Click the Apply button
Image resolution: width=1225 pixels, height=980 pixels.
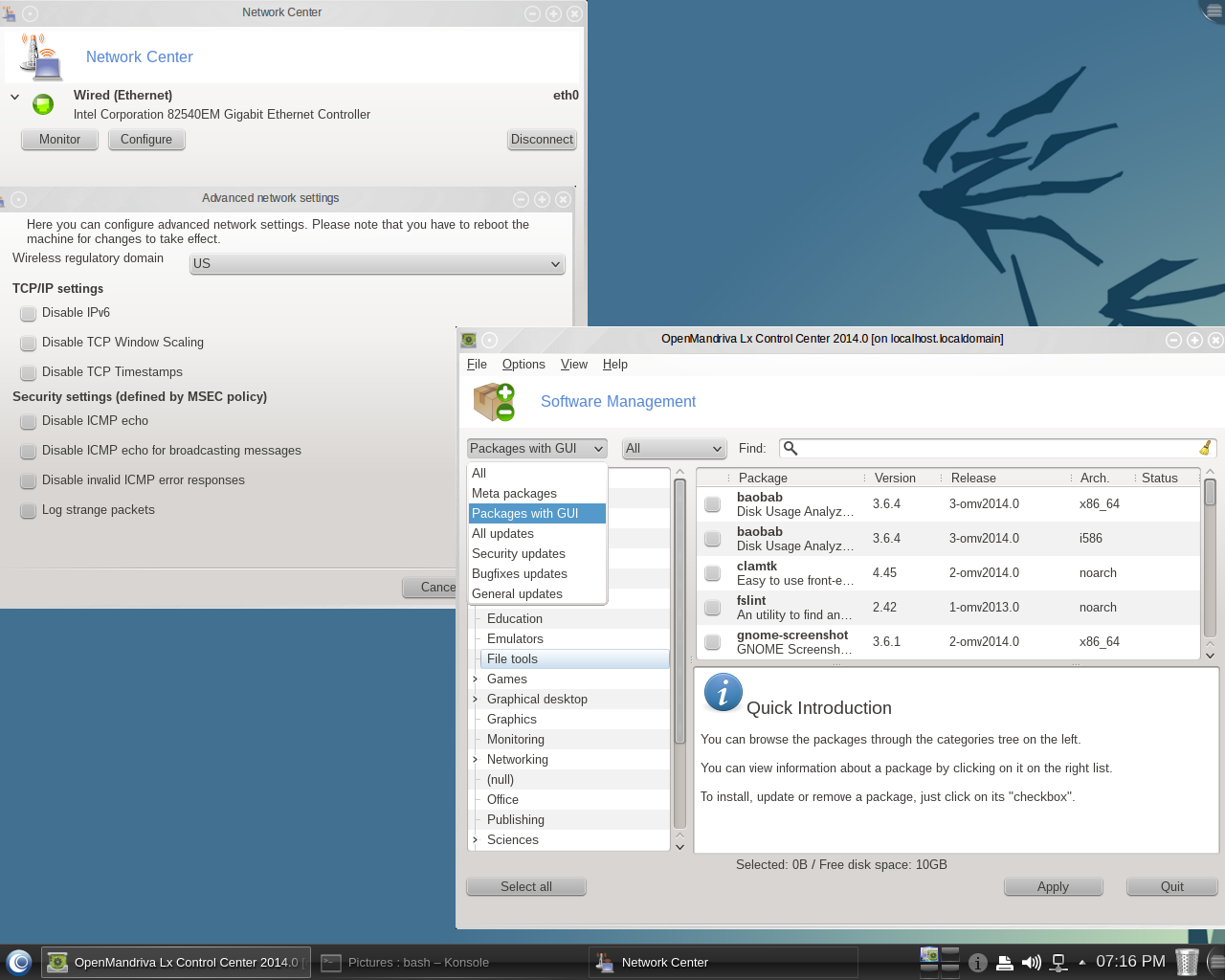1053,887
